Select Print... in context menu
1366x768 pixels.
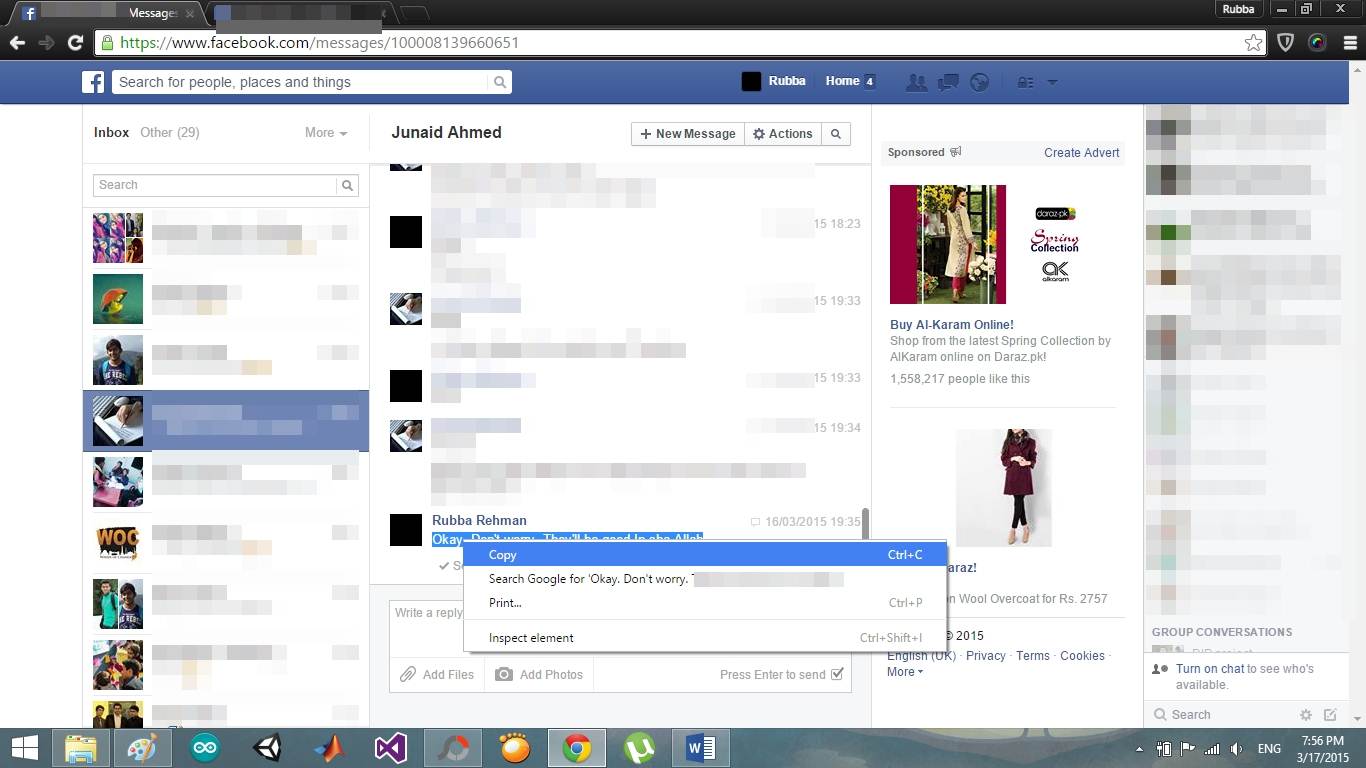pos(705,603)
